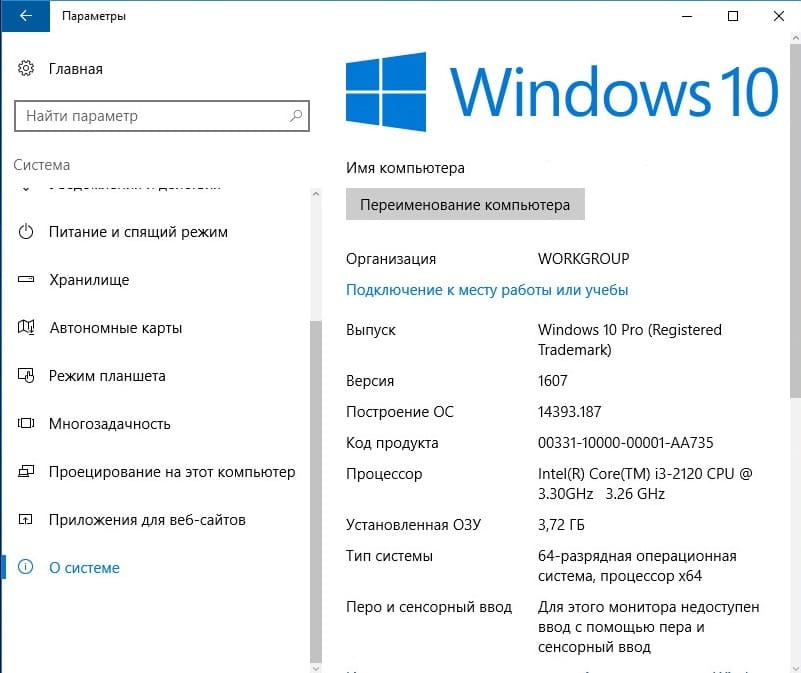
Task: Click the OS build value 14393.187
Action: pos(570,412)
